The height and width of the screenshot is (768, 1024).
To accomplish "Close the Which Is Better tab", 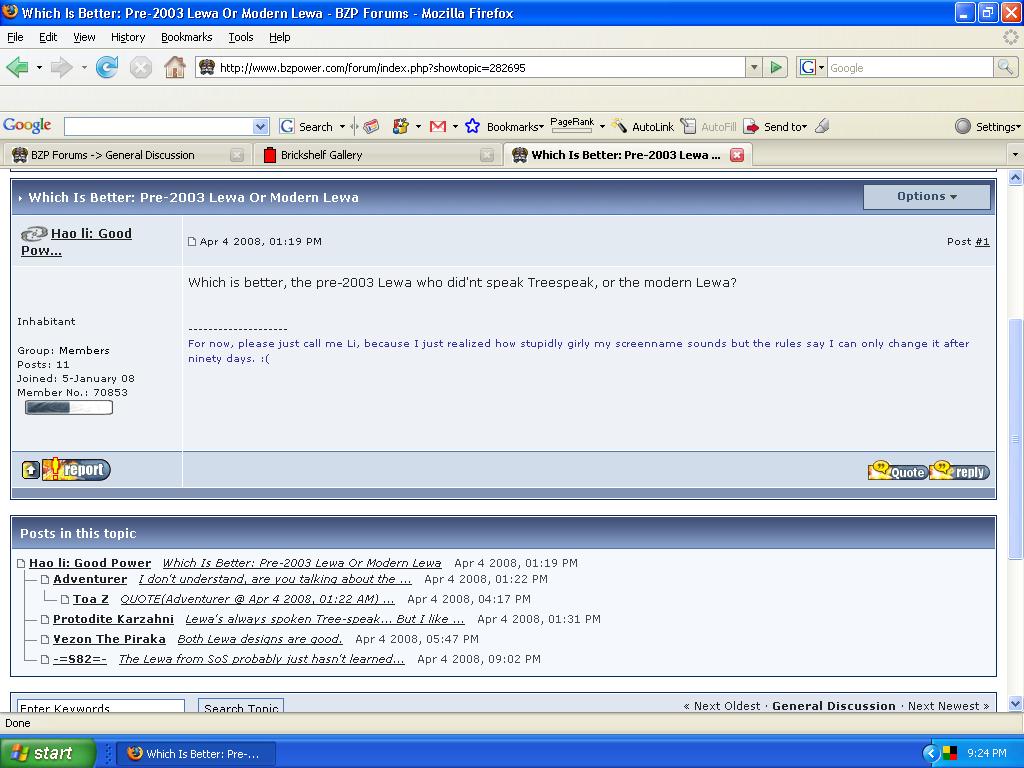I will tap(737, 155).
